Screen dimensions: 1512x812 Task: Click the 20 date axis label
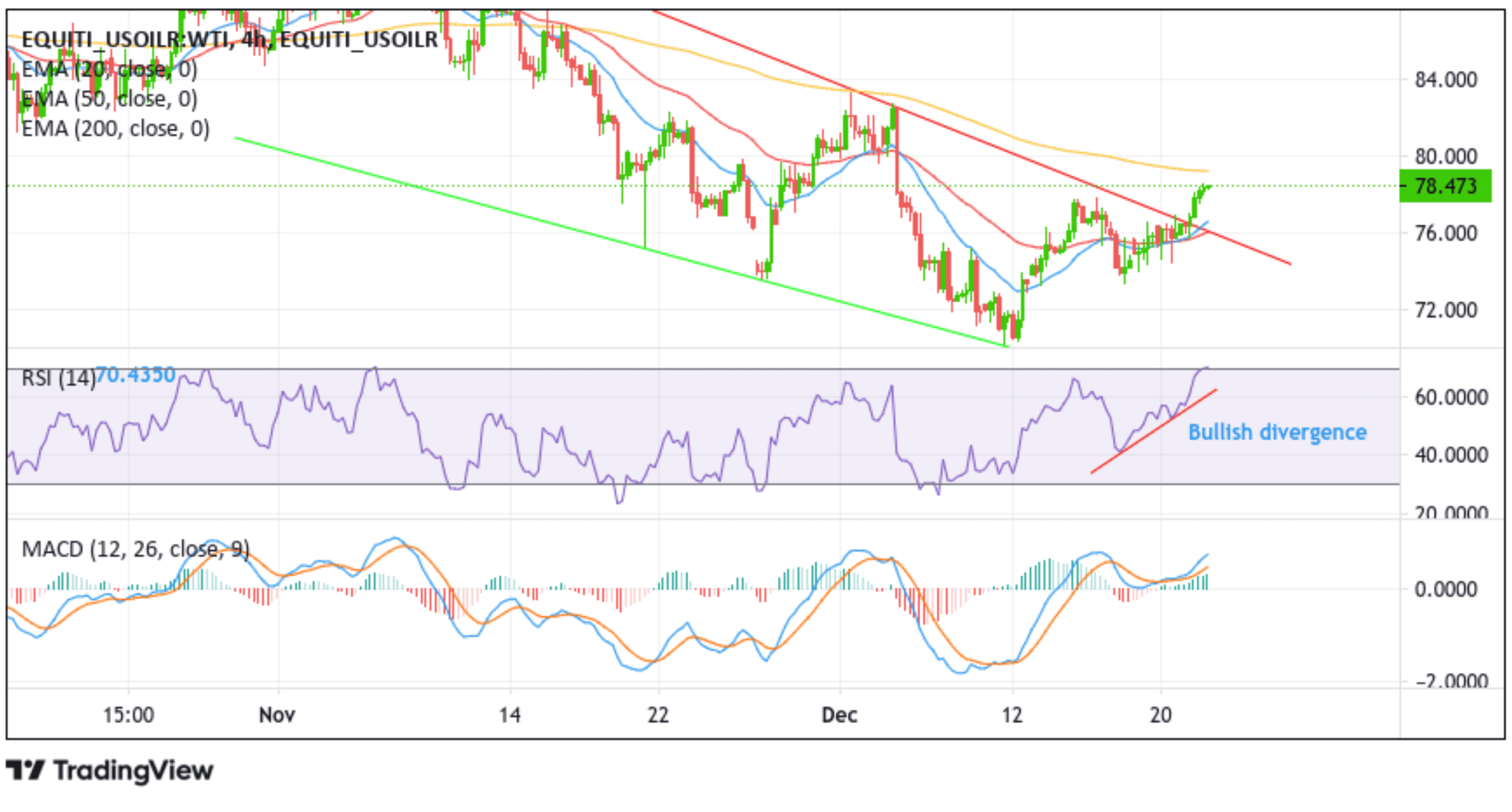click(x=1161, y=715)
